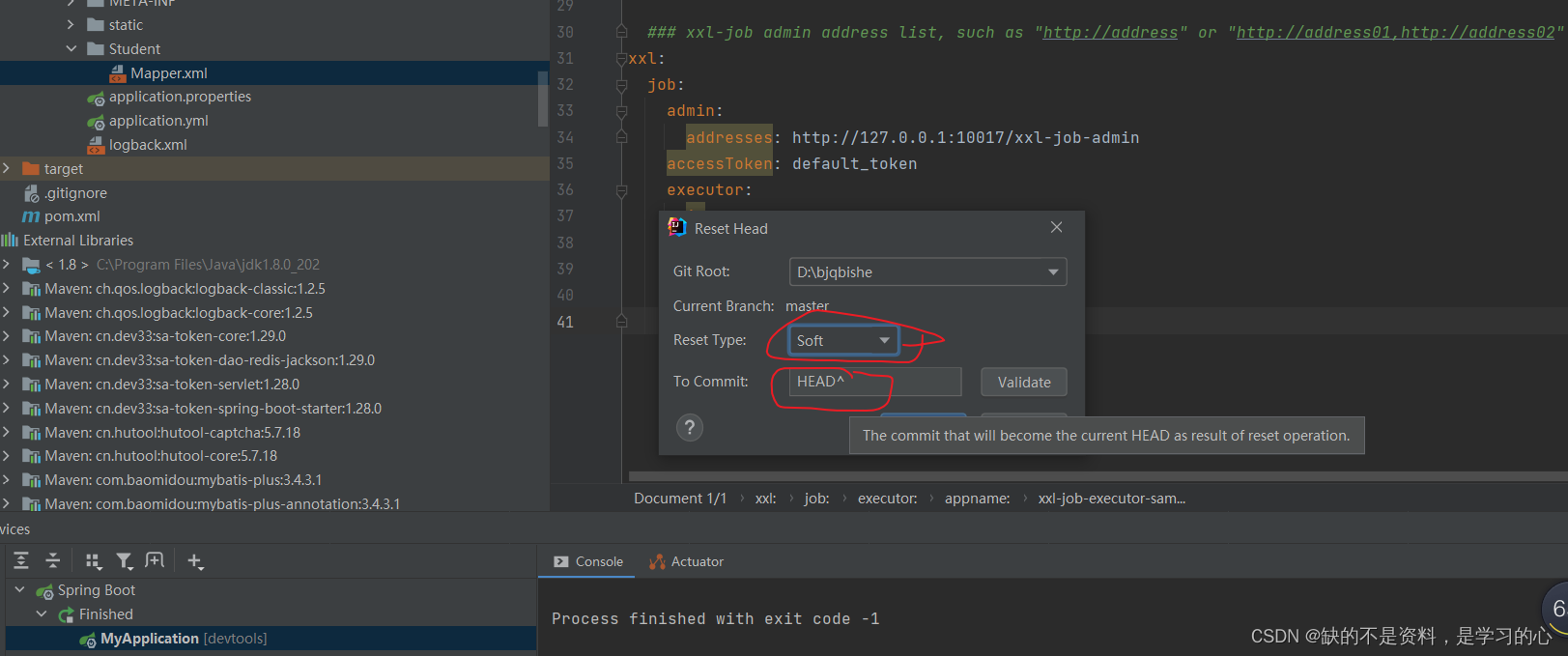Expand the hutool-captcha Maven library
This screenshot has height=656, width=1568.
point(6,433)
